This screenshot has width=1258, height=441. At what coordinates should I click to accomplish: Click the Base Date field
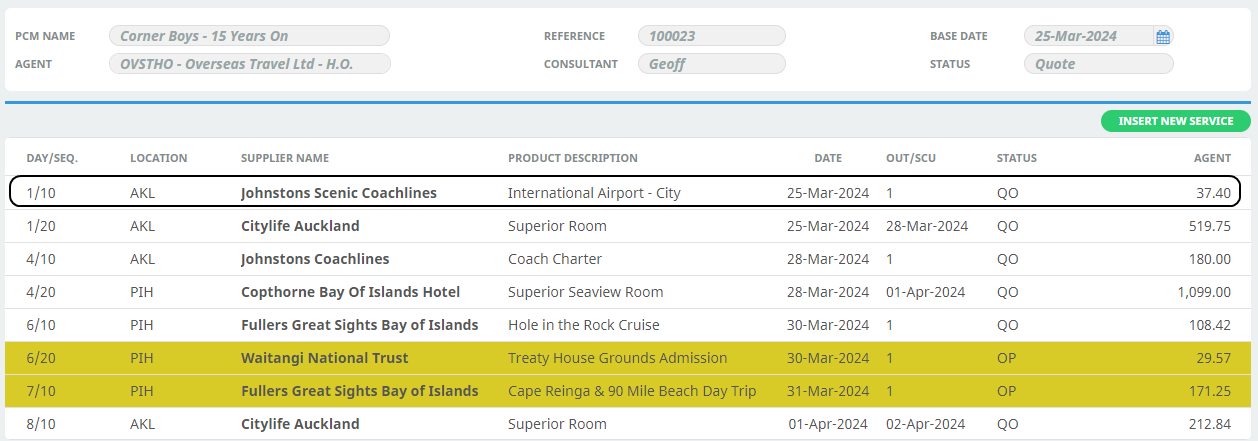point(1088,36)
